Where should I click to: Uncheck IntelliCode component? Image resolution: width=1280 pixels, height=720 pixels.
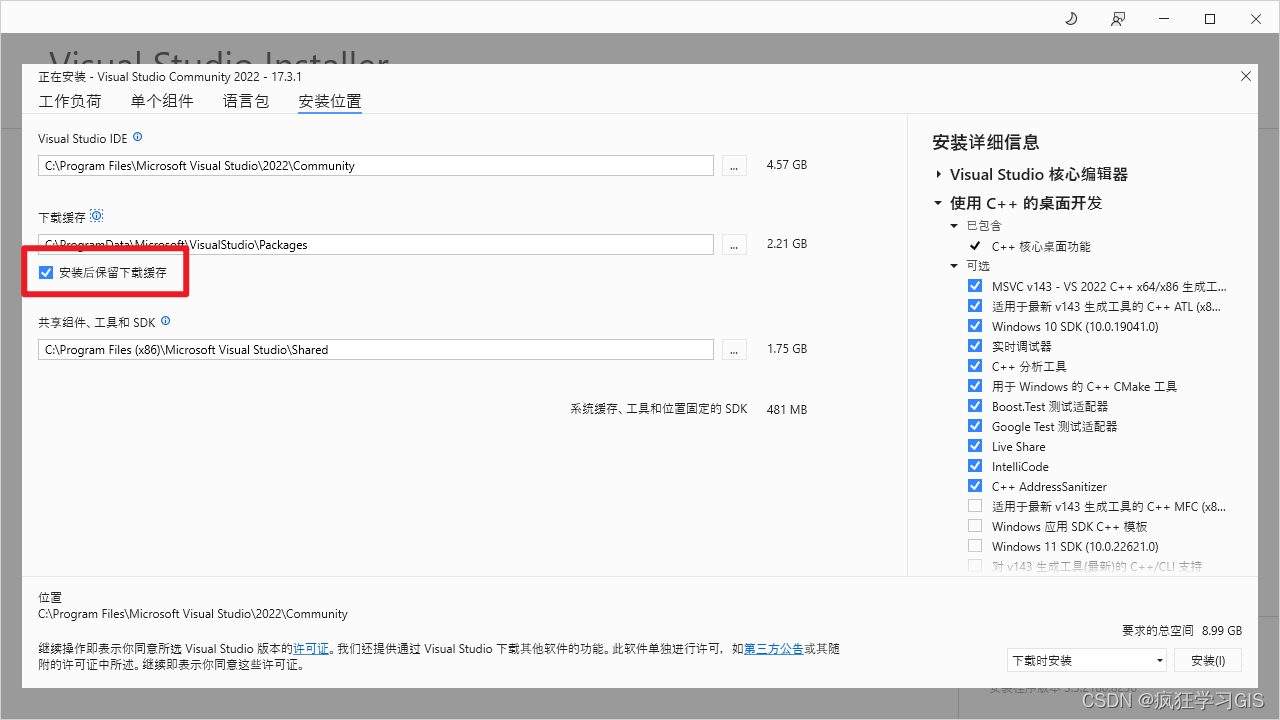point(975,466)
